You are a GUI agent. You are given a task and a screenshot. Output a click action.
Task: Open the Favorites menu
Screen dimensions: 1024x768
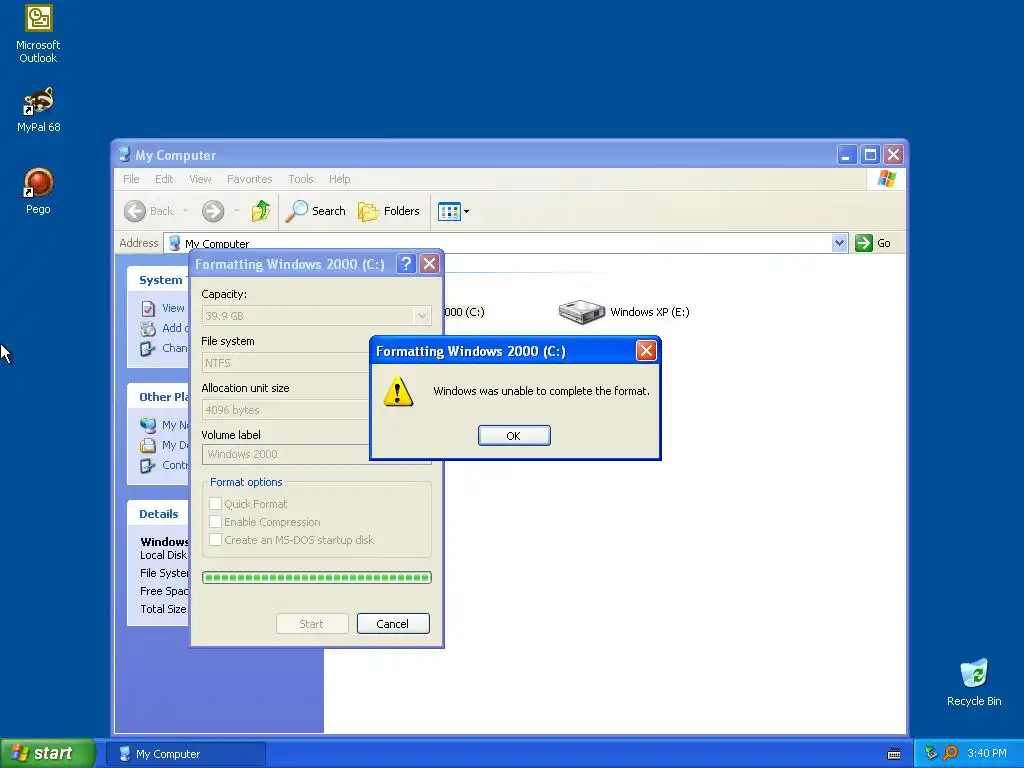click(249, 179)
